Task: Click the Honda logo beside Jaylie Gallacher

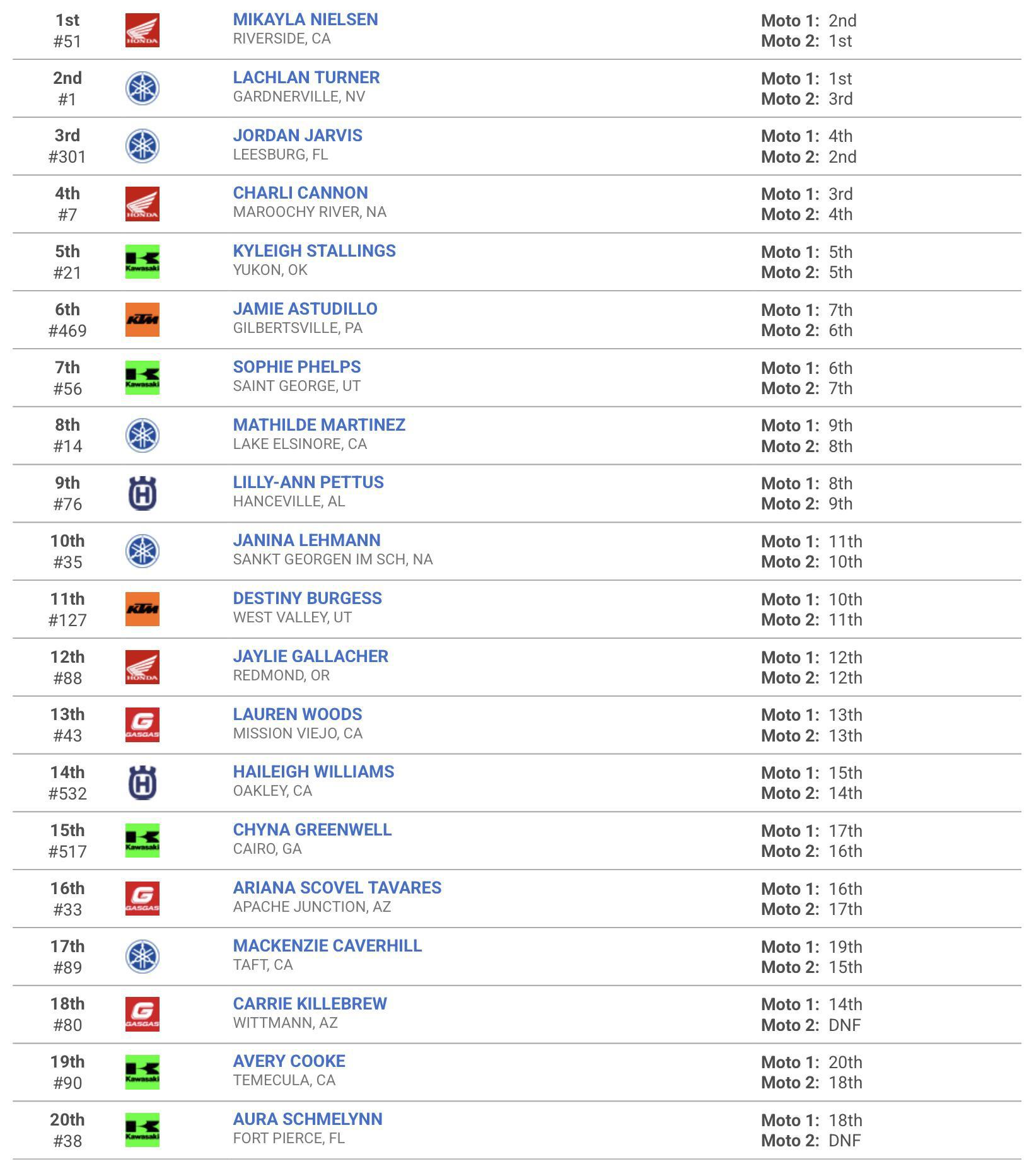Action: coord(142,667)
